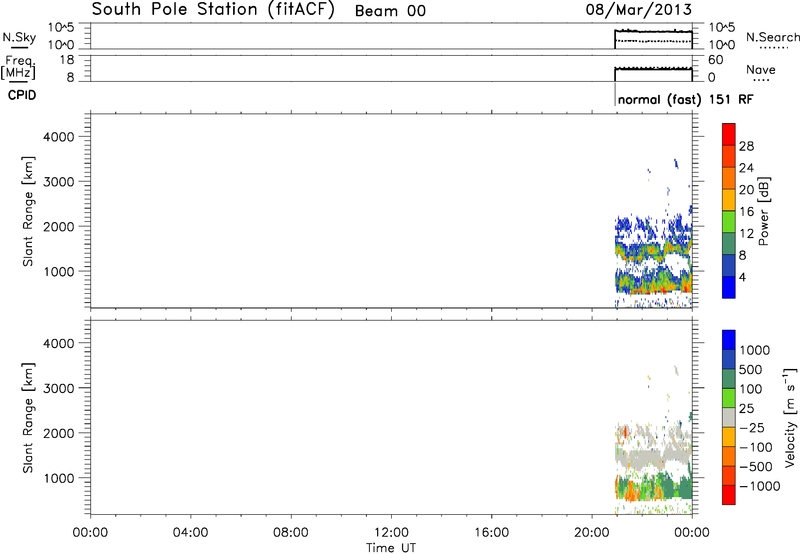The image size is (800, 554).
Task: Click the '04:00' time axis label
Action: click(191, 533)
